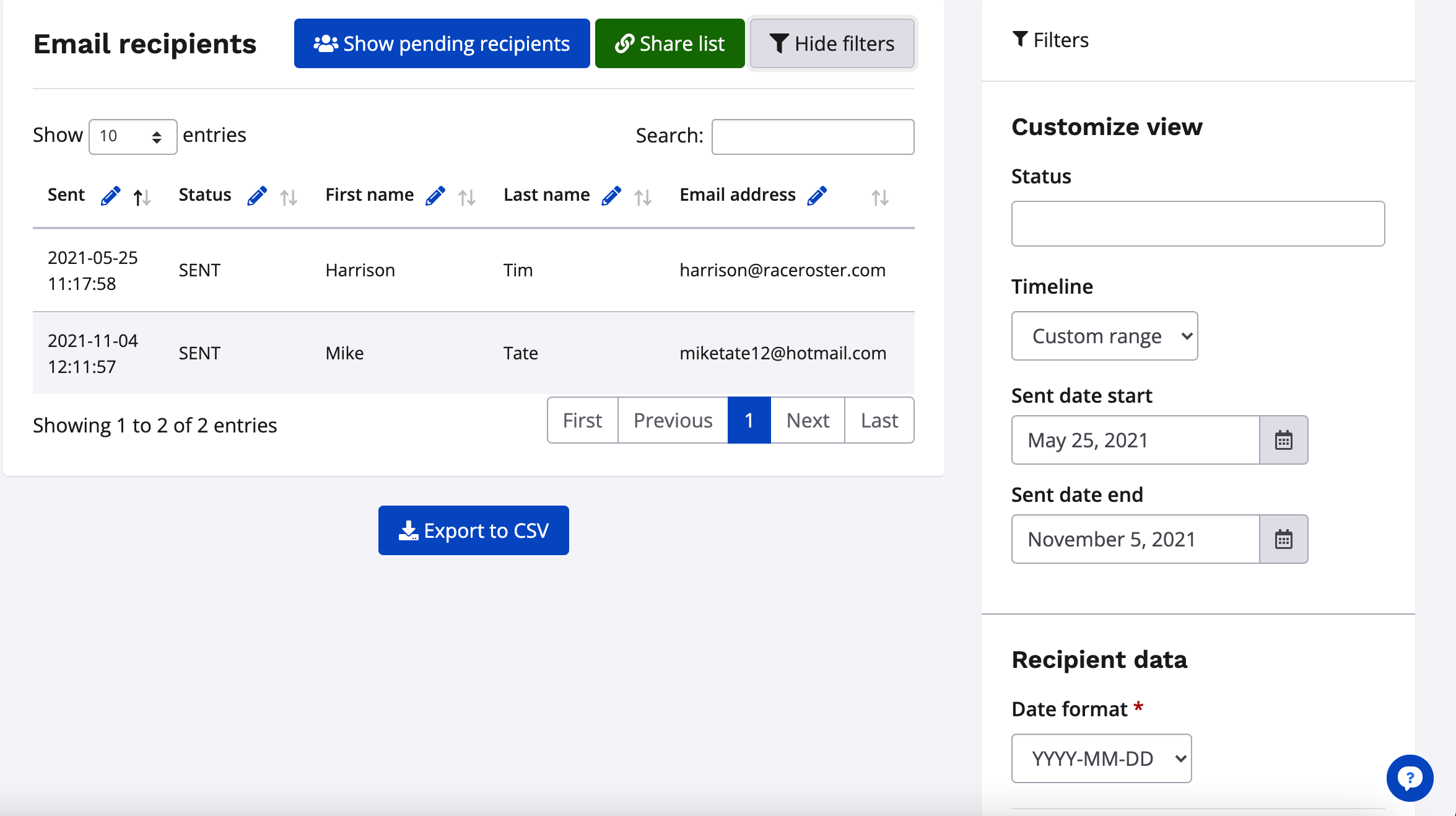The image size is (1456, 816).
Task: Open calendar picker for Sent date end
Action: (x=1283, y=539)
